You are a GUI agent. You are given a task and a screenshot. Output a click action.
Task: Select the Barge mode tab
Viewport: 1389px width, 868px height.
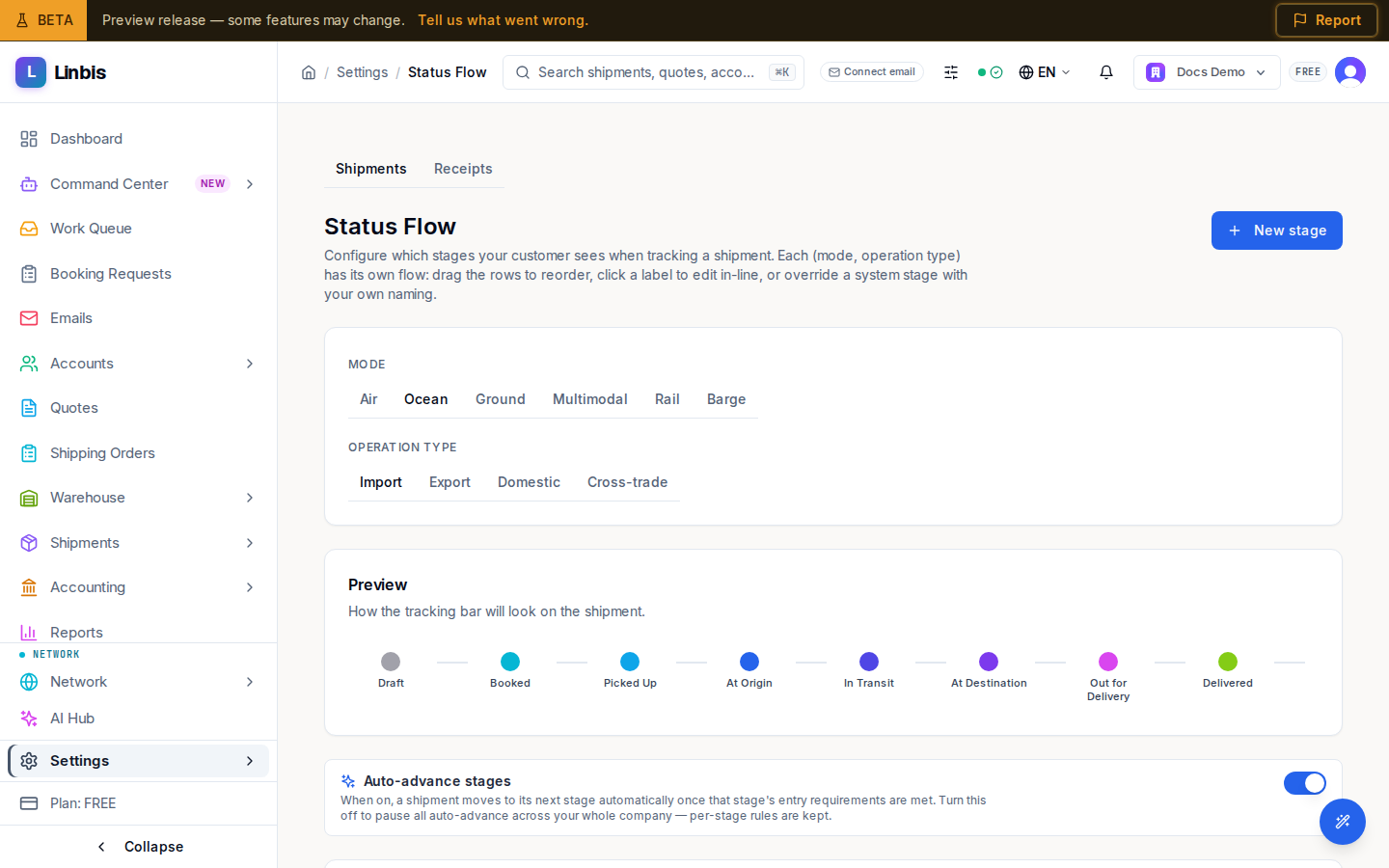point(726,399)
